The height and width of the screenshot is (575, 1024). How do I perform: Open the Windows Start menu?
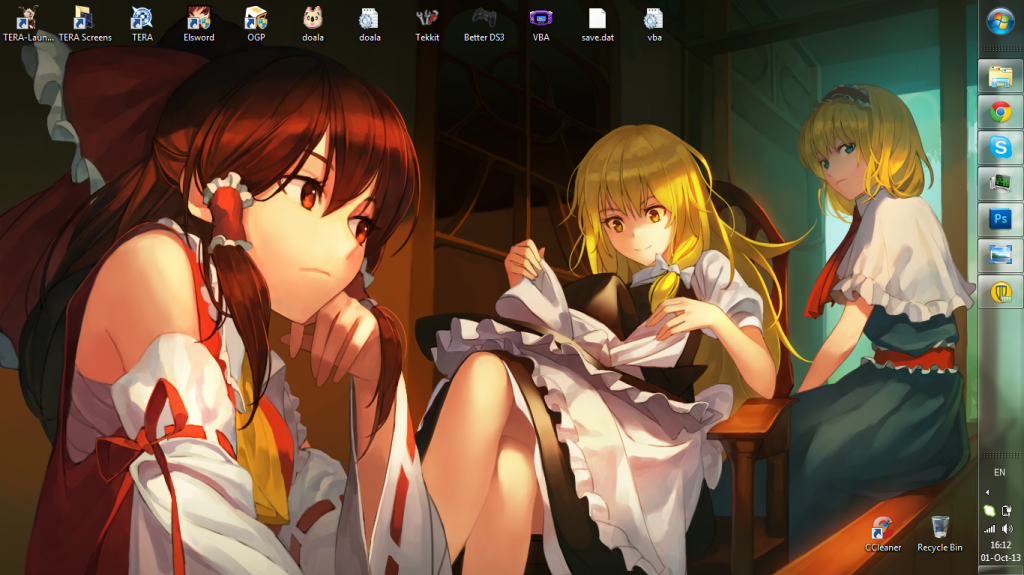coord(1000,20)
